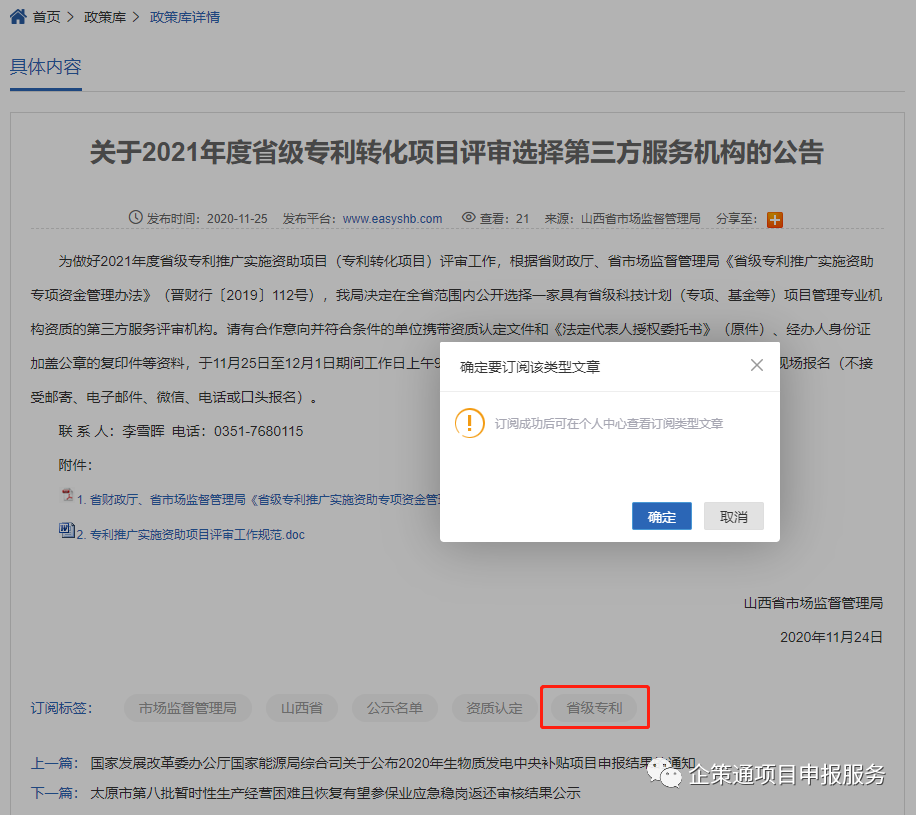Close the subscribe dialog with X
916x815 pixels.
[x=757, y=365]
